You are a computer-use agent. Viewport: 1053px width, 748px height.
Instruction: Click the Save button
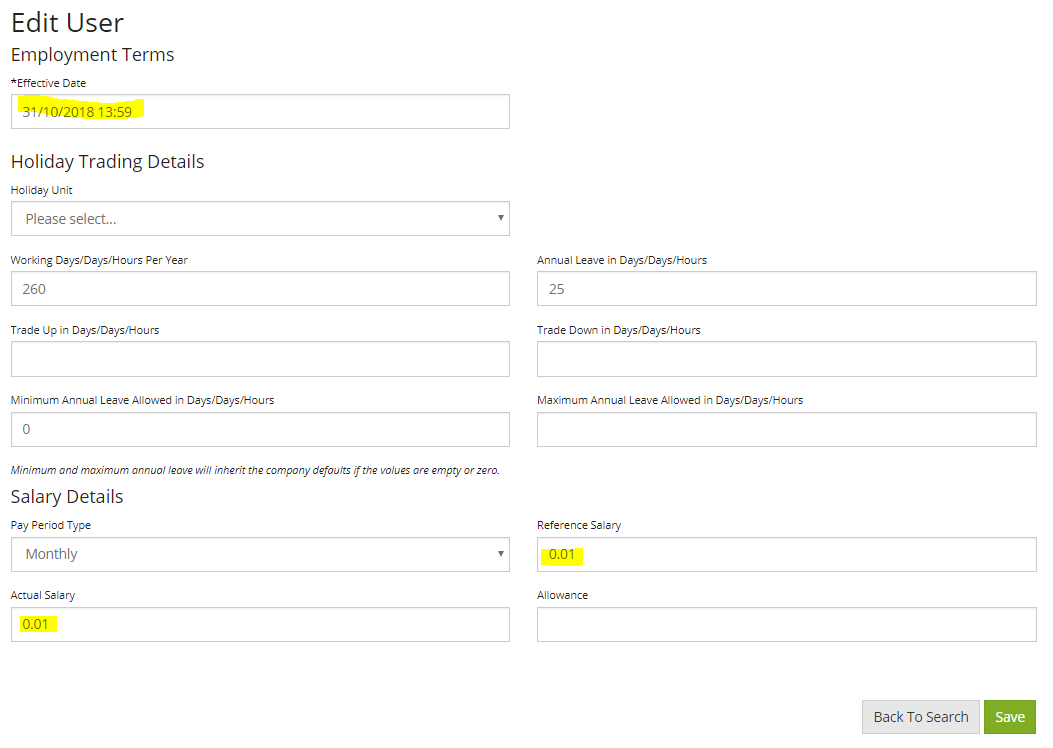click(x=1009, y=717)
